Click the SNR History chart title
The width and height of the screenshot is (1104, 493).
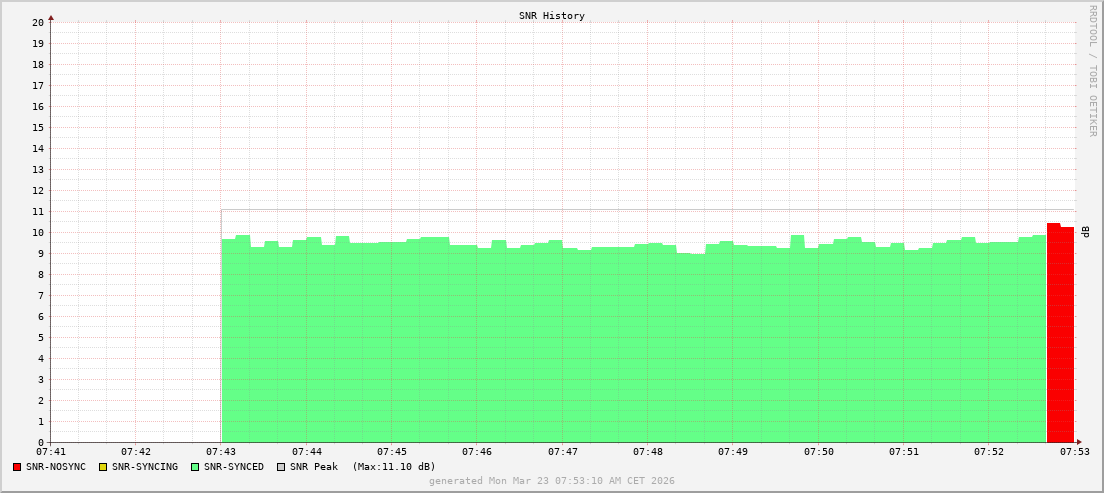point(552,16)
